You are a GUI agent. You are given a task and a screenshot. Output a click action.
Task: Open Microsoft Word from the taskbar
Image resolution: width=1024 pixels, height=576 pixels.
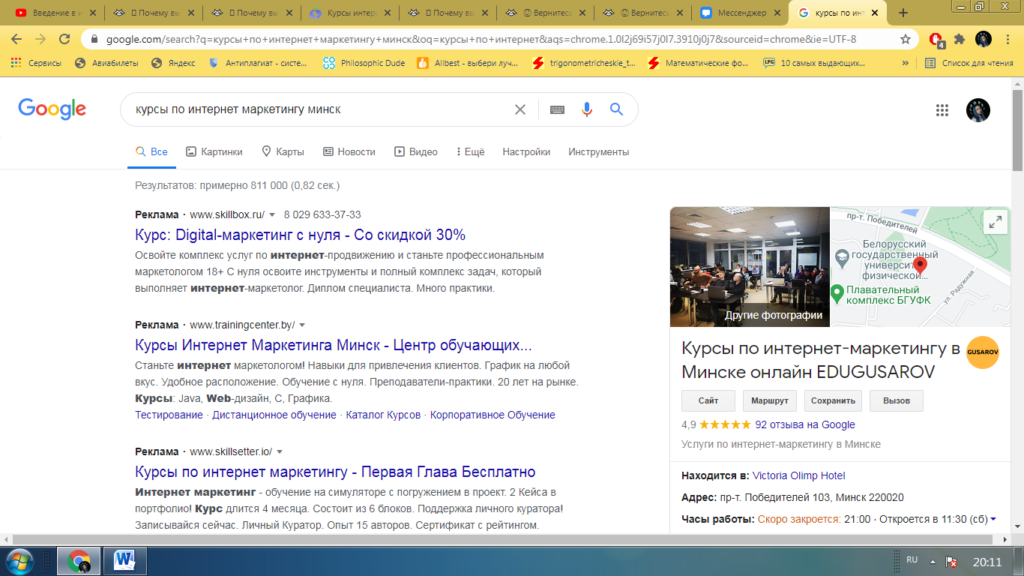(125, 561)
